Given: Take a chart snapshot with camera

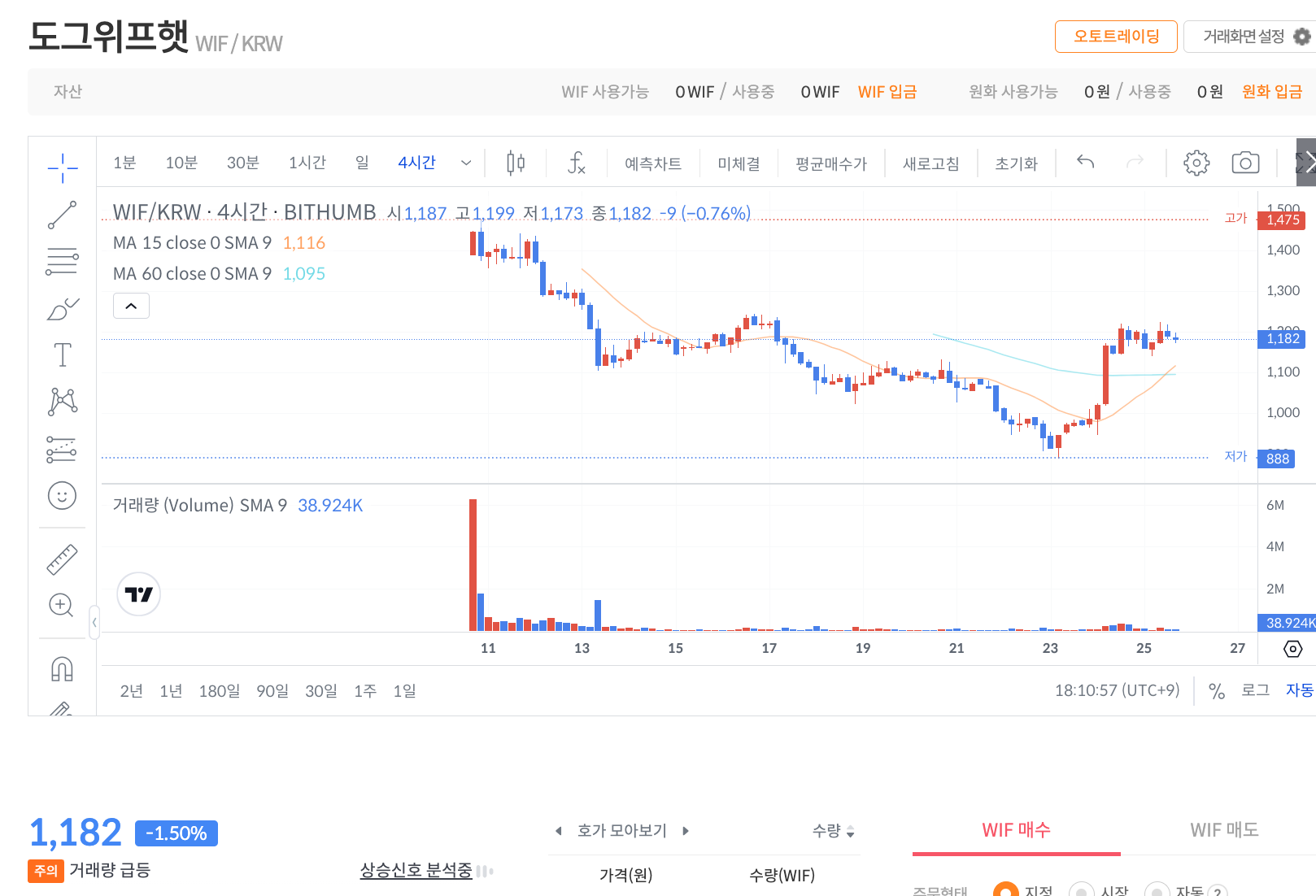Looking at the screenshot, I should (1245, 163).
